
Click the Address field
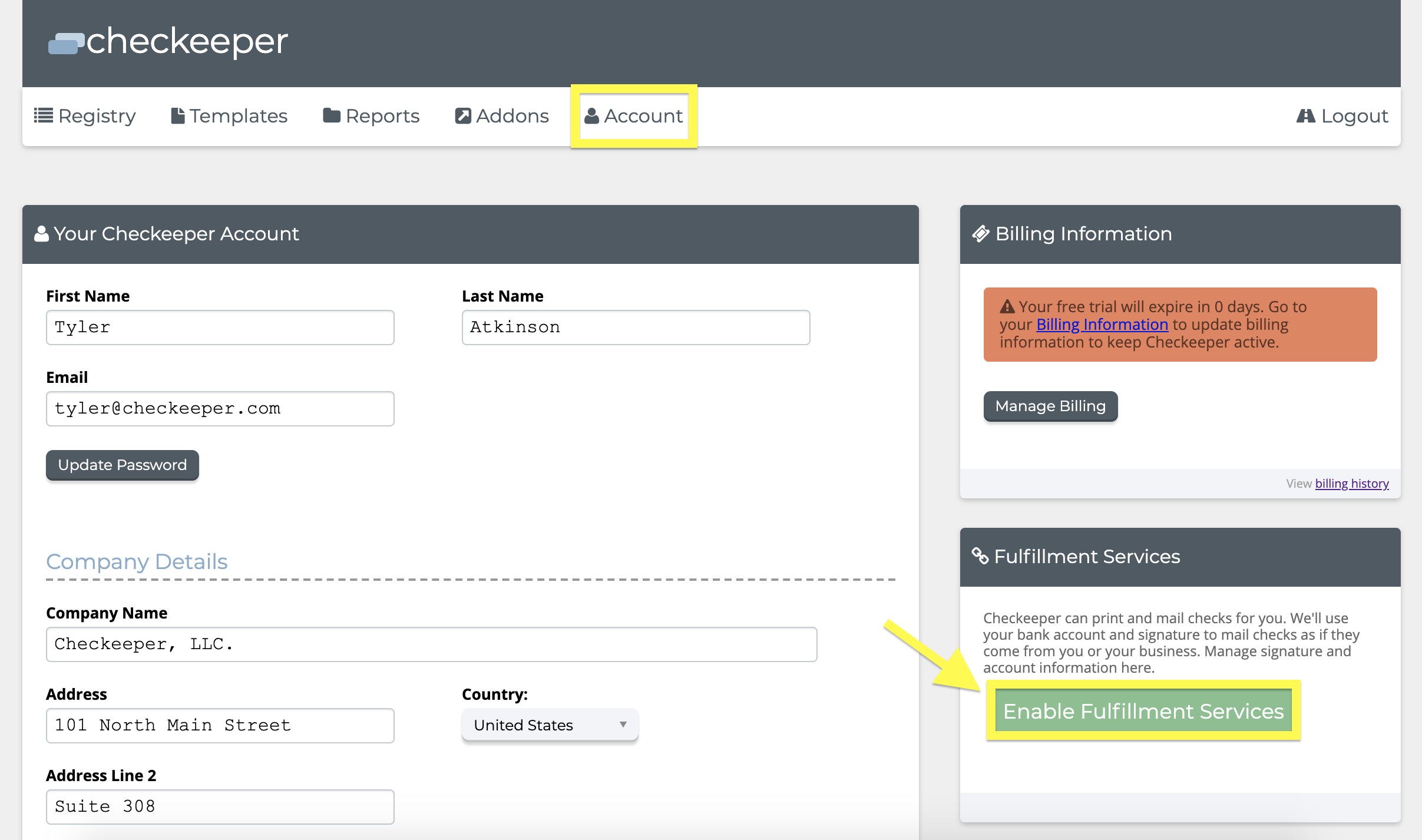point(220,726)
